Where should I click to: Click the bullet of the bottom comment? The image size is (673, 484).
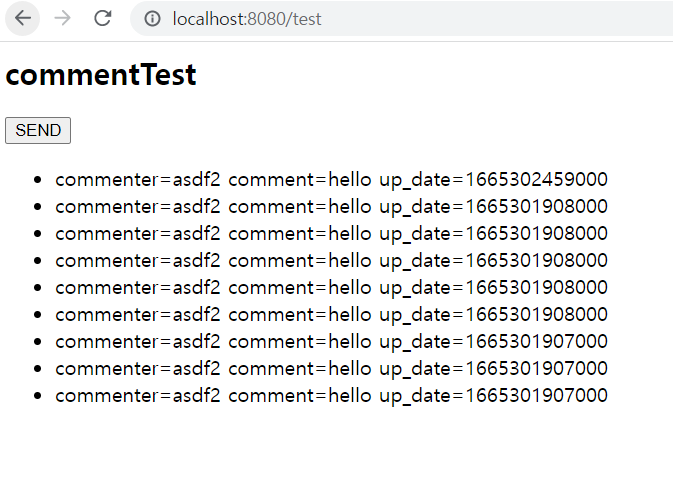(38, 396)
